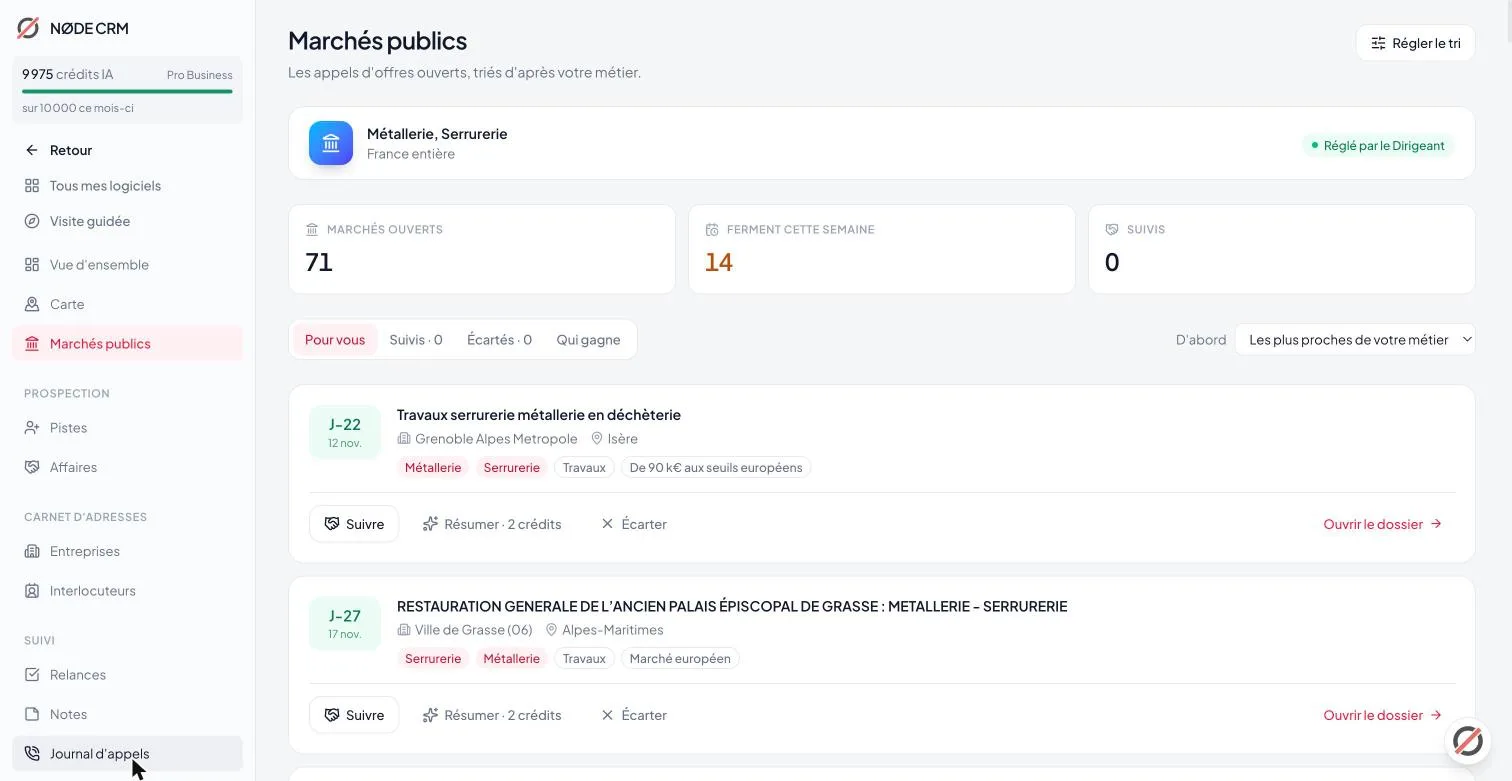Click the Réglé par le Dirigeant badge
This screenshot has height=781, width=1512.
coord(1378,146)
